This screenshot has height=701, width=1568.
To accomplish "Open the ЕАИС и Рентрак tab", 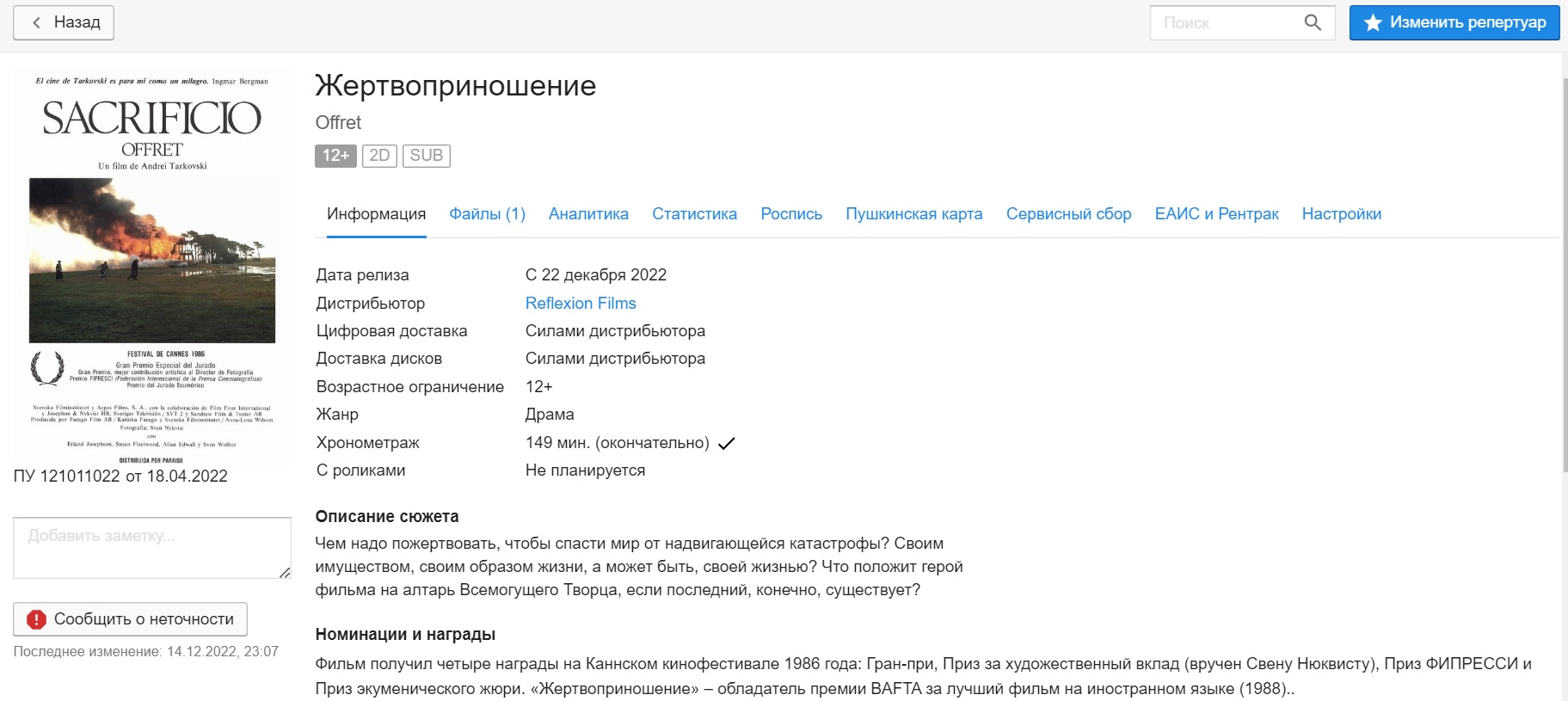I will pyautogui.click(x=1216, y=214).
